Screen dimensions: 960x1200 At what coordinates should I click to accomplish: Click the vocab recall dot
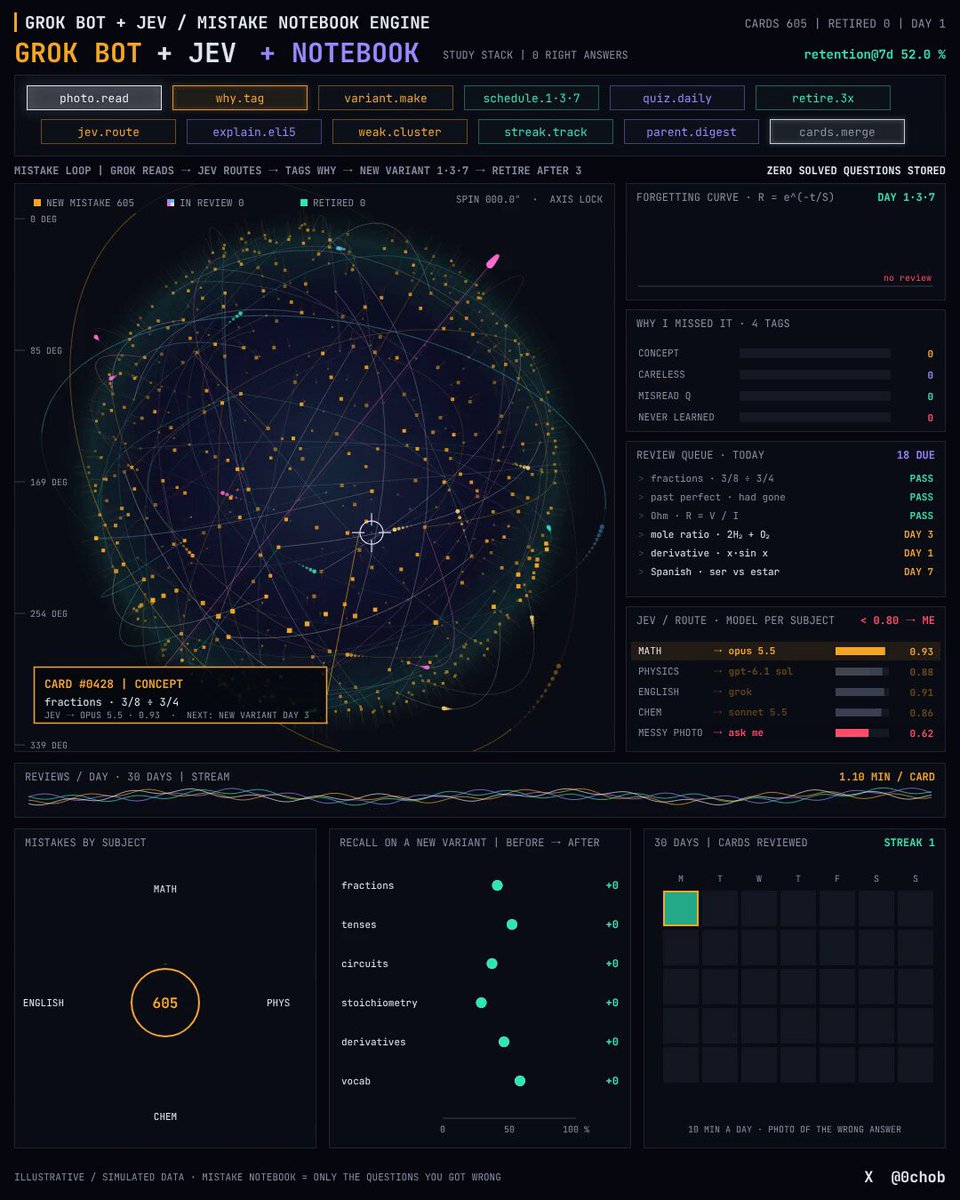[x=520, y=1081]
